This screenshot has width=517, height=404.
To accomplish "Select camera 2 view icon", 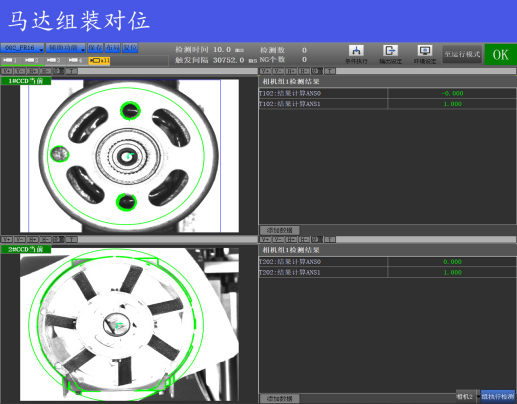I will [x=32, y=60].
